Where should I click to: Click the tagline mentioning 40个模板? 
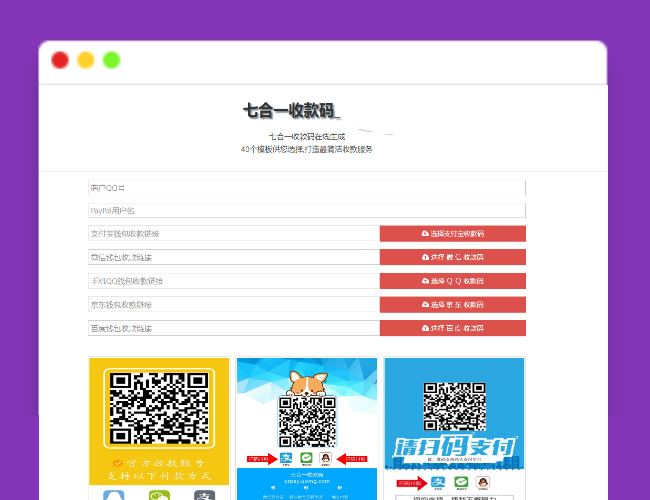[x=307, y=149]
